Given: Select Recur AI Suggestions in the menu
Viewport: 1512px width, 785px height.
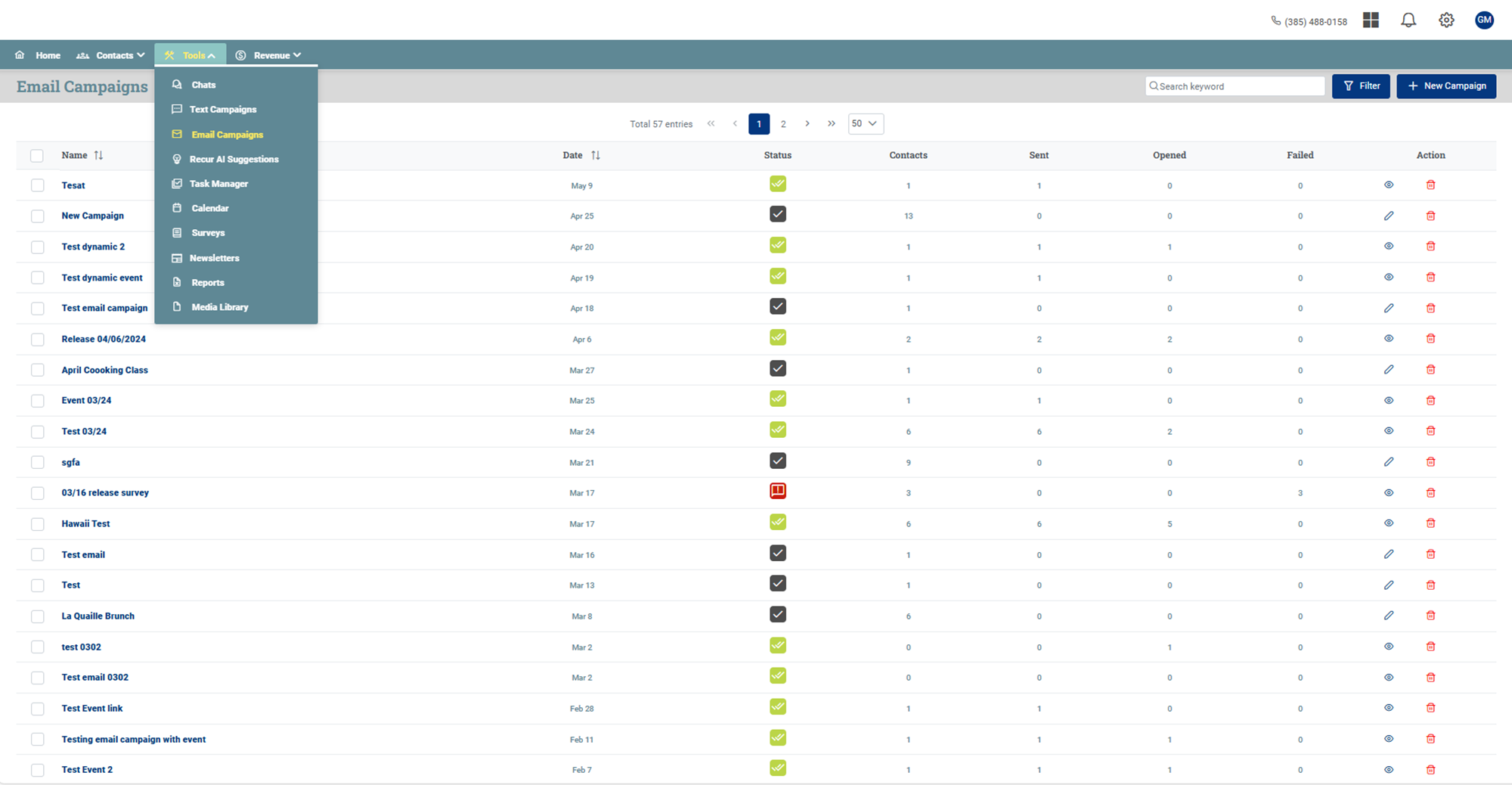Looking at the screenshot, I should 234,159.
